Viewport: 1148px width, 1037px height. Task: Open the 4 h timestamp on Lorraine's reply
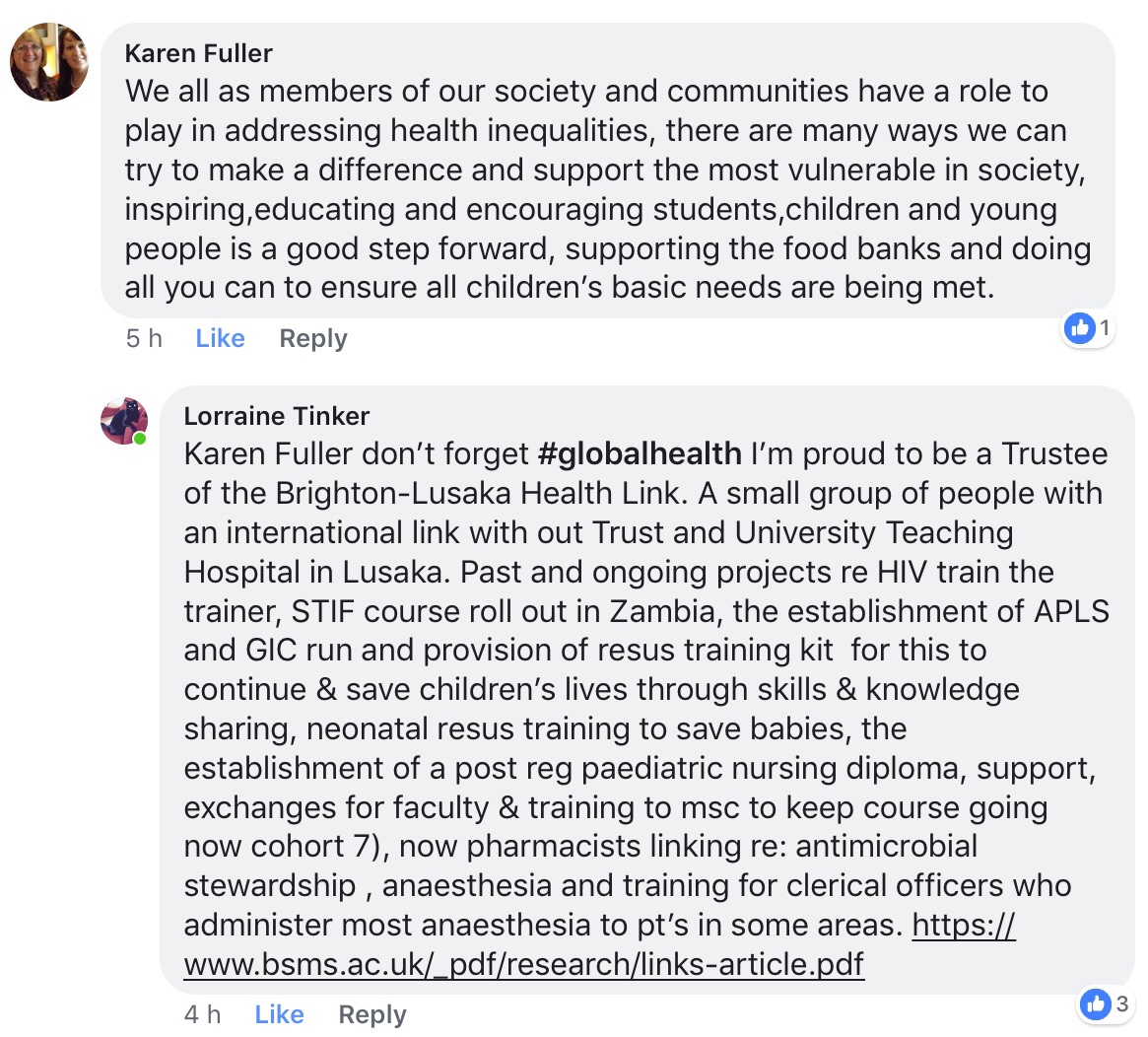pos(202,1014)
